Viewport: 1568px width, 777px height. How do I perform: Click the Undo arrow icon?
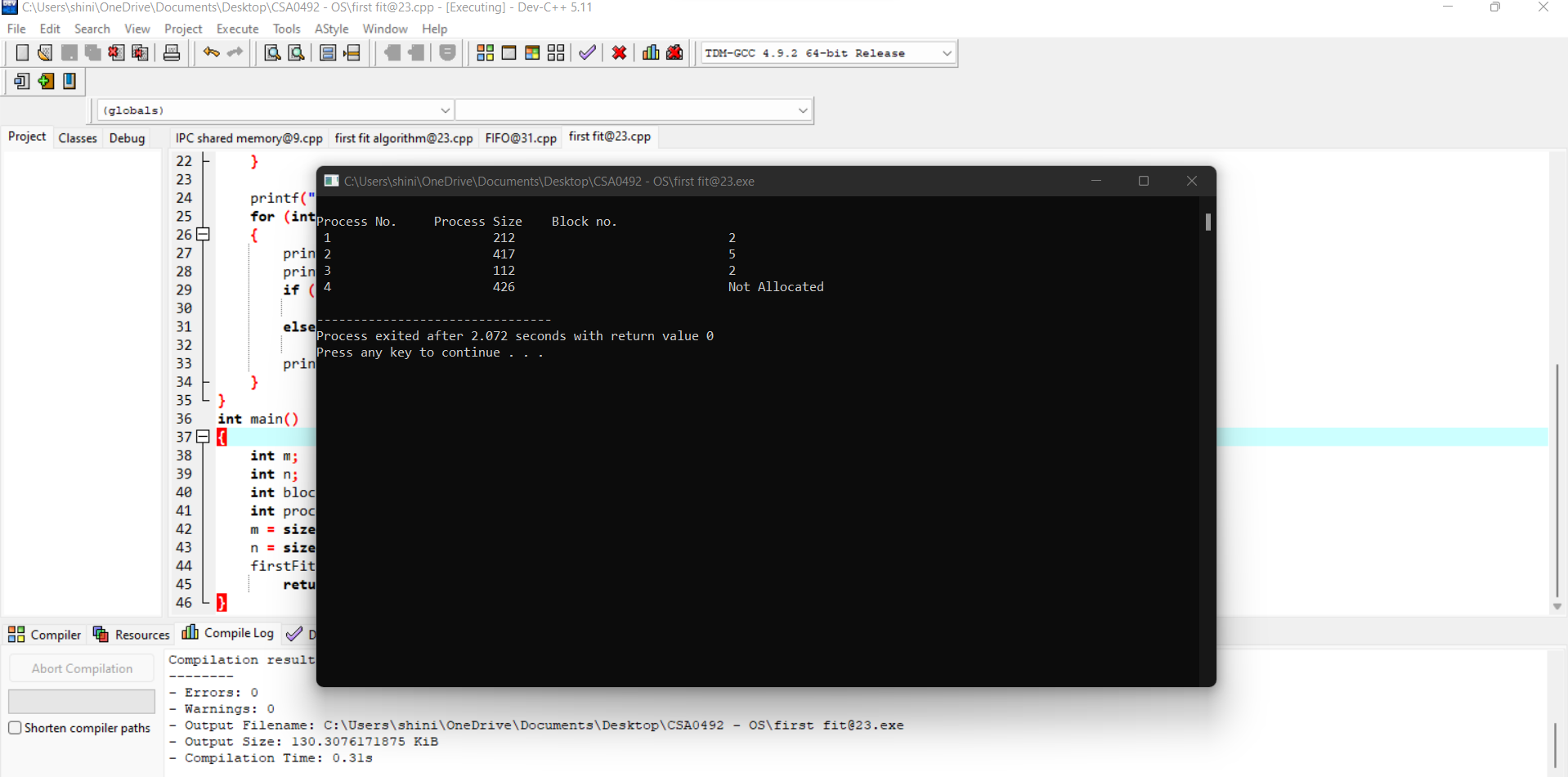(x=211, y=52)
